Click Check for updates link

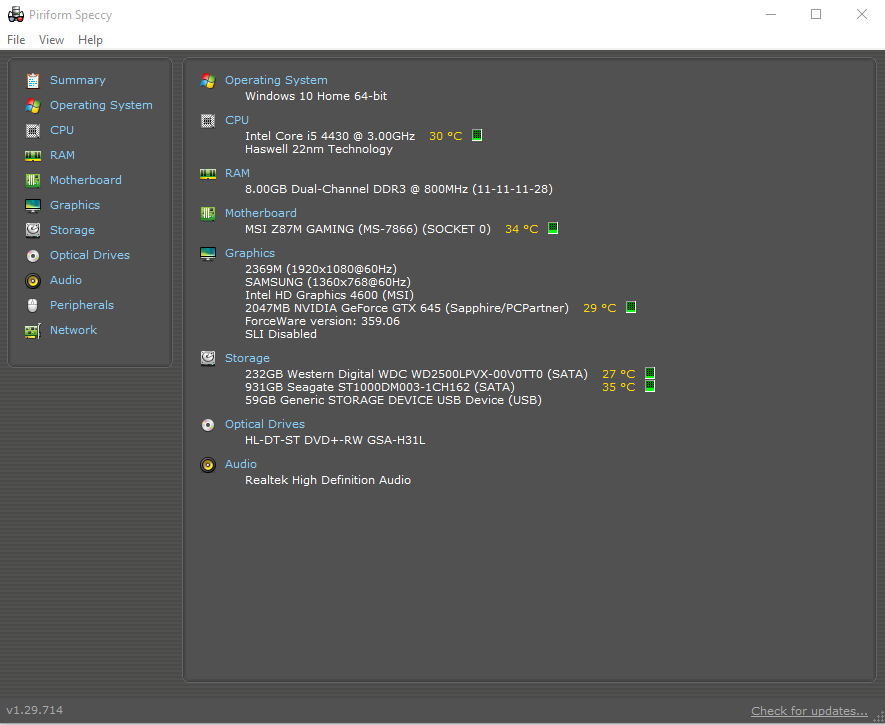[x=809, y=711]
